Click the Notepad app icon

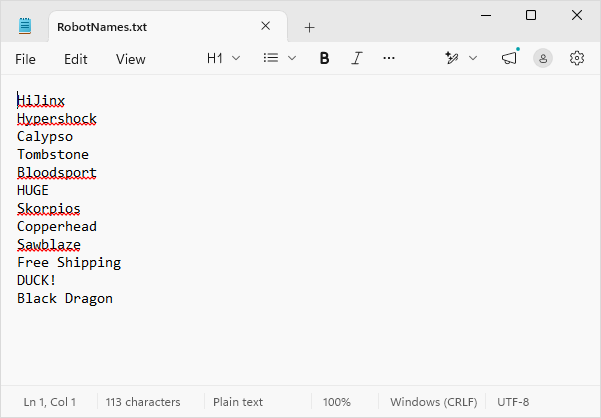(25, 26)
